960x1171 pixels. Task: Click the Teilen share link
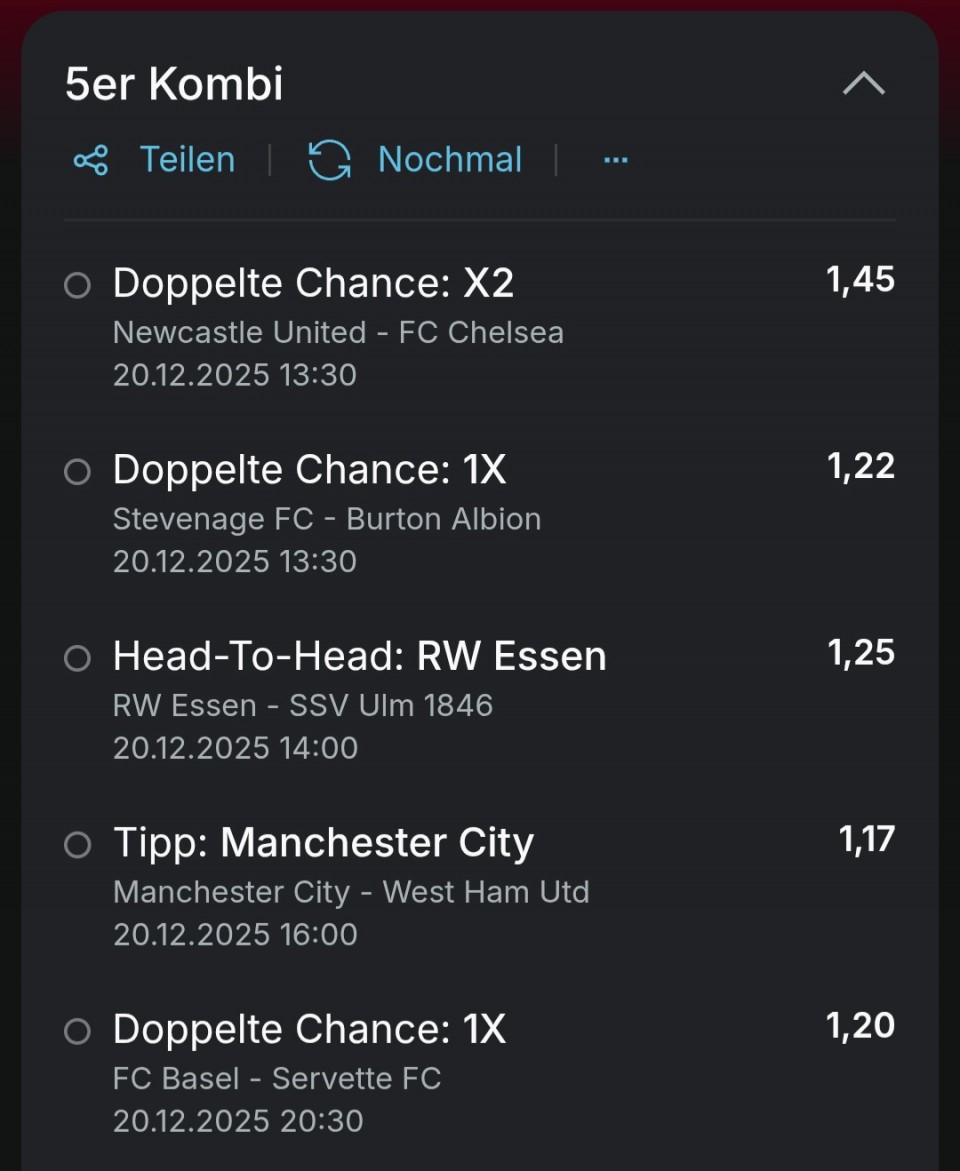point(187,160)
